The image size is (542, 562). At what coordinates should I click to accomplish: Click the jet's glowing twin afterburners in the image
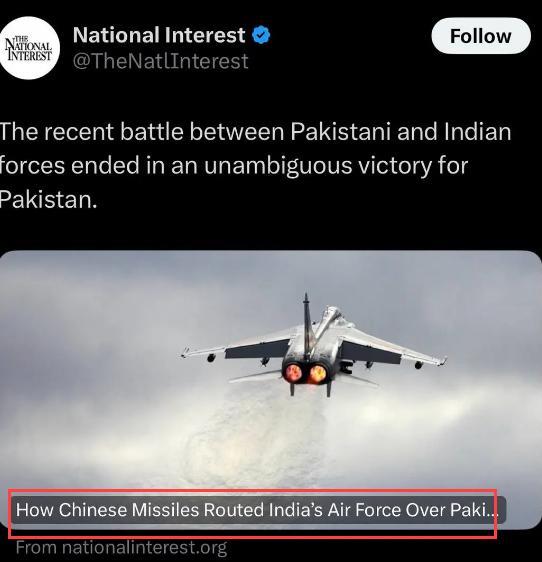pos(306,373)
